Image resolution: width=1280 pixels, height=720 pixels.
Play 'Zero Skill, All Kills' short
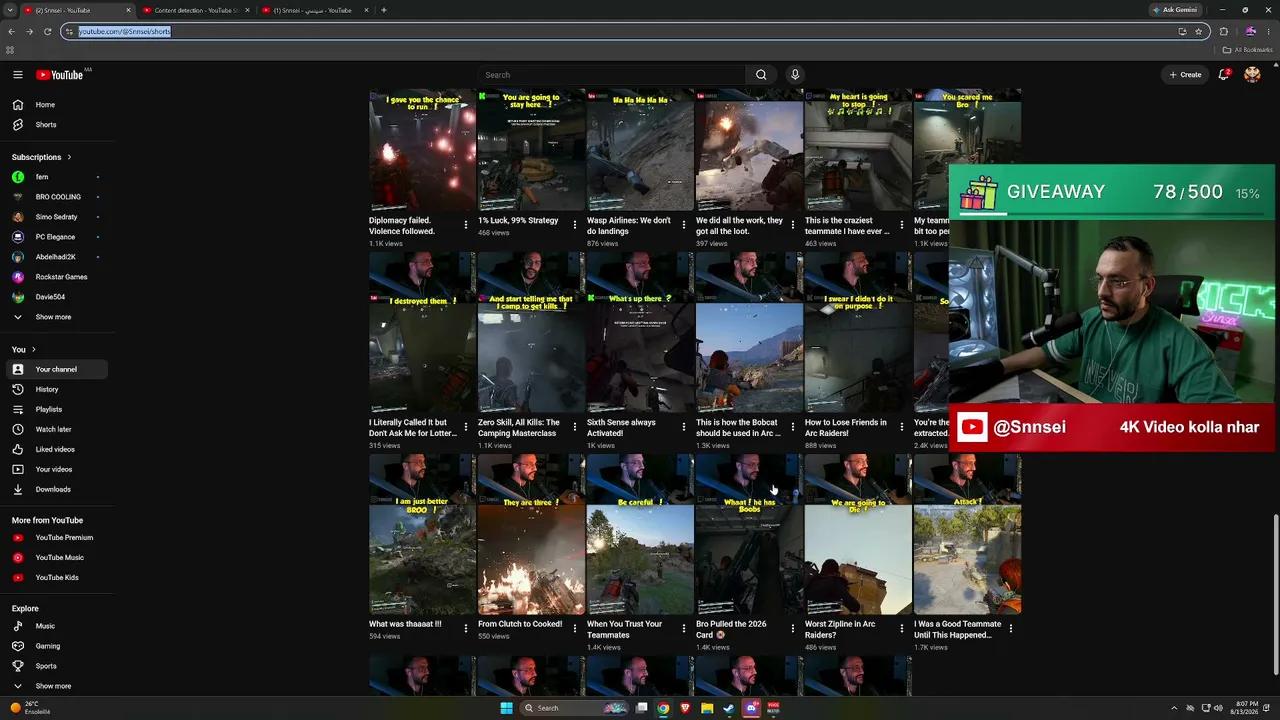coord(531,332)
